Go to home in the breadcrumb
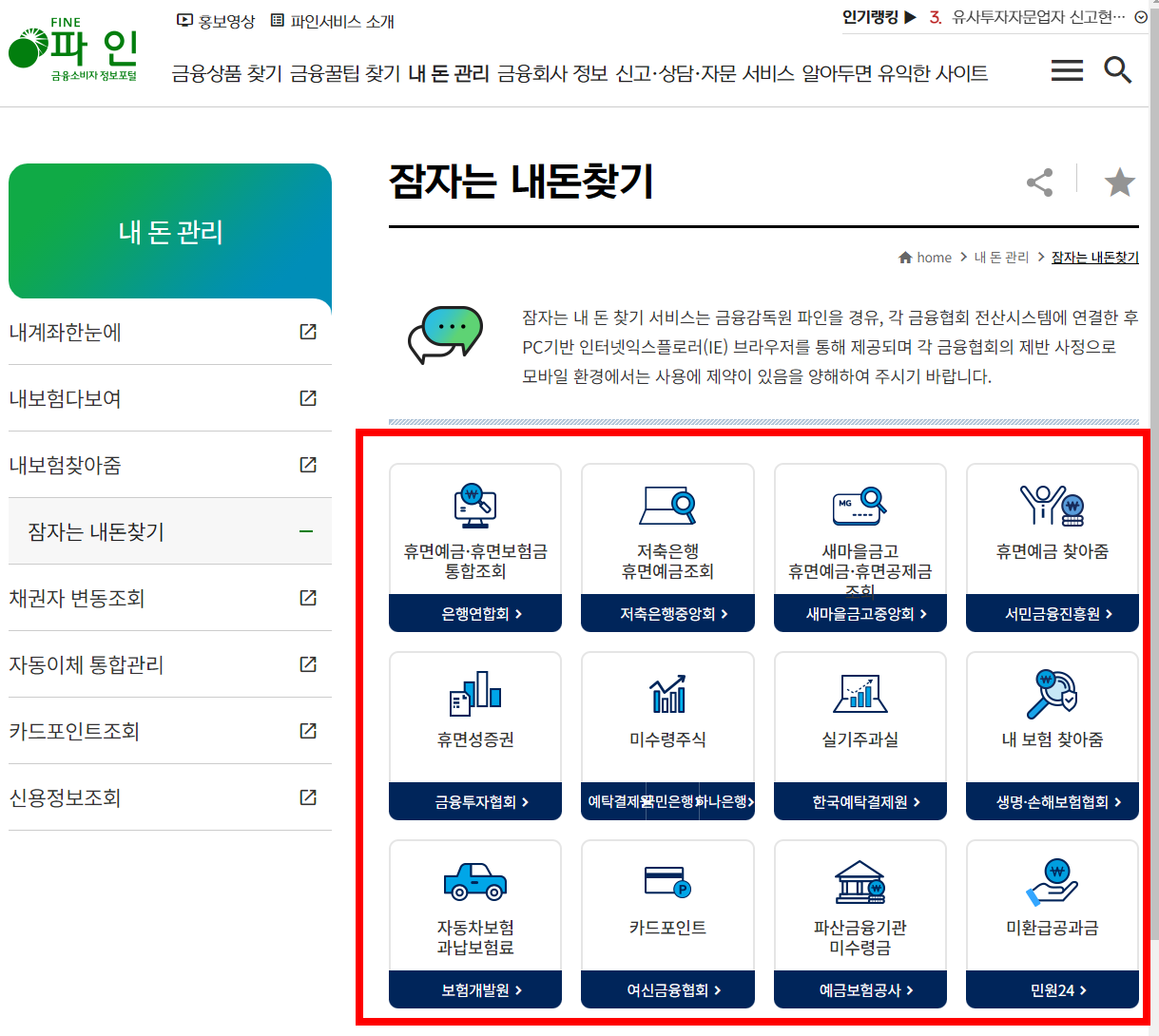This screenshot has width=1159, height=1036. [x=925, y=258]
